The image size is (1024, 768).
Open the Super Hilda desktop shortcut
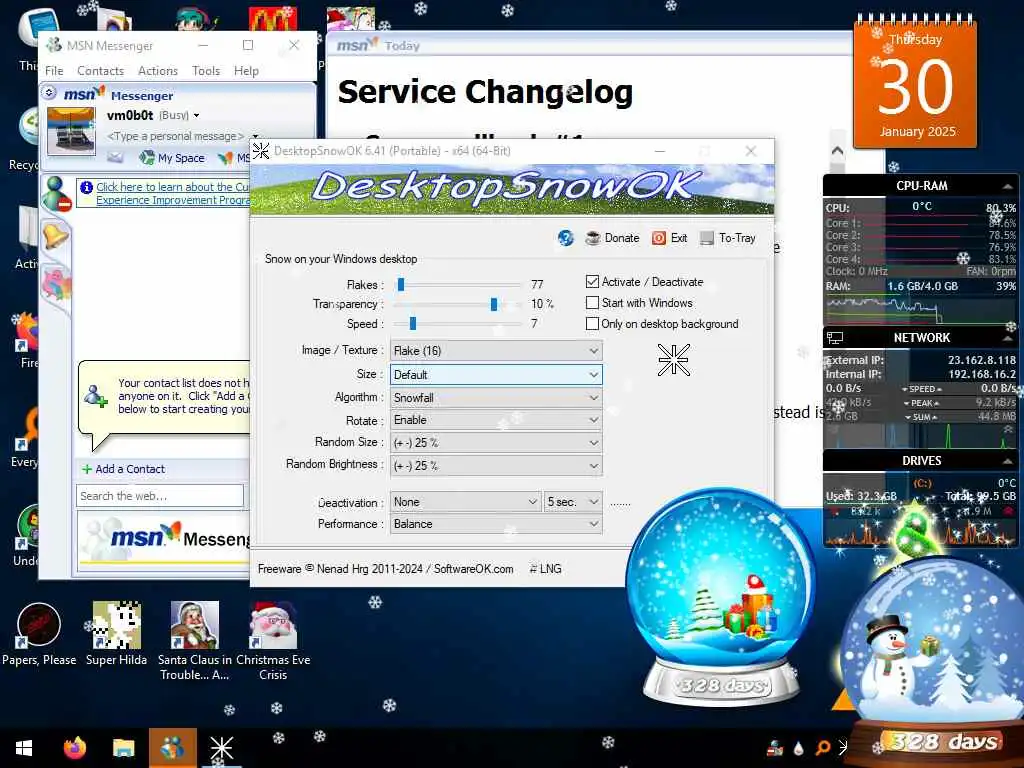click(x=116, y=633)
